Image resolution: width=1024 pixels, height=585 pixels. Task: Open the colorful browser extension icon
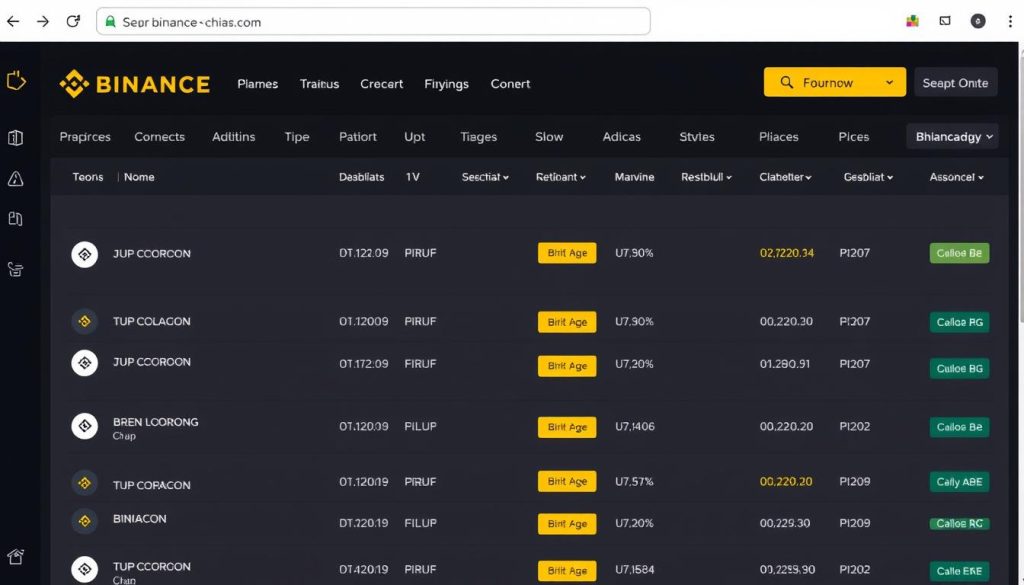click(x=912, y=22)
